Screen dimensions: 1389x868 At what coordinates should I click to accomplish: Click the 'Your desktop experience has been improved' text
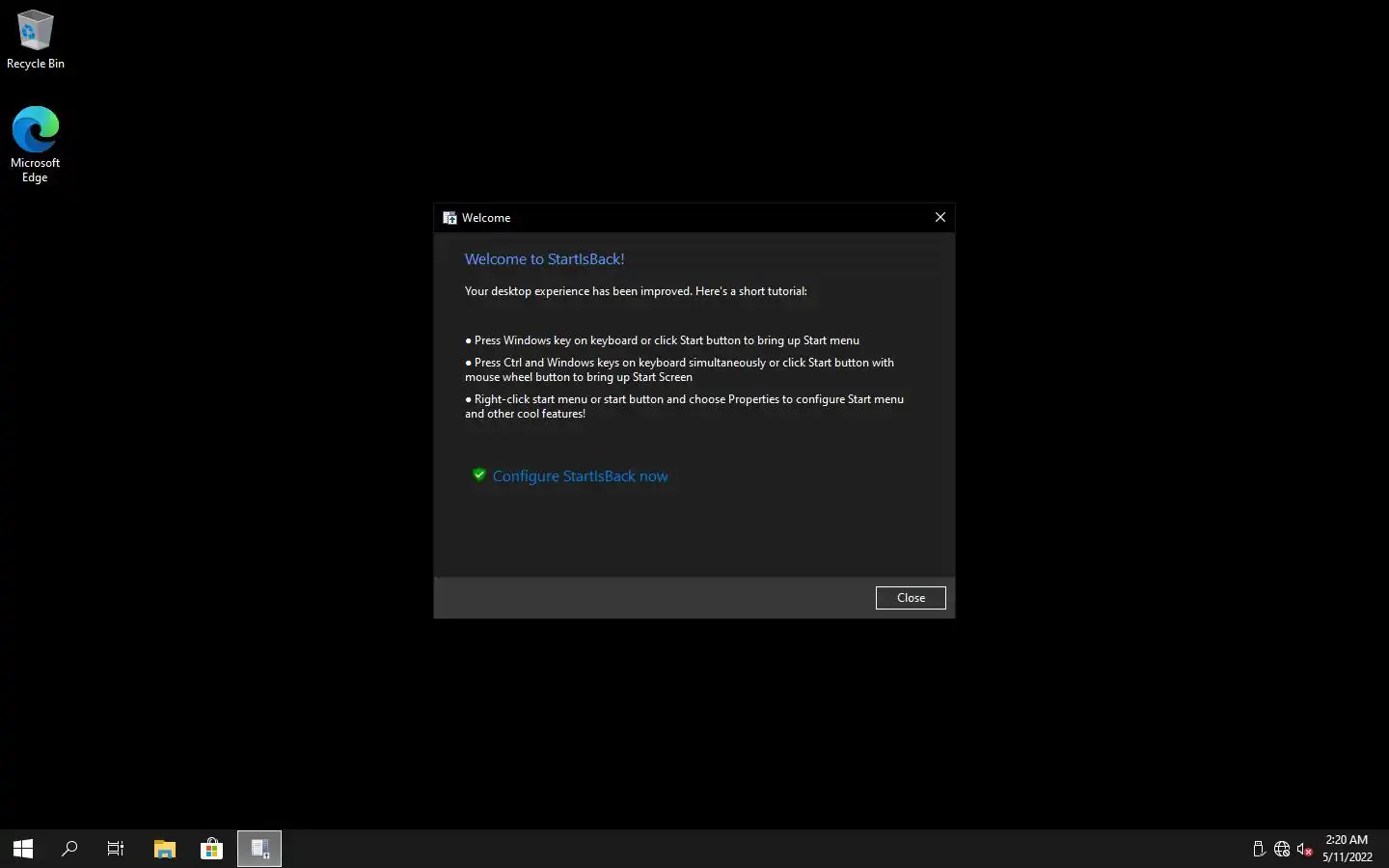(x=636, y=290)
